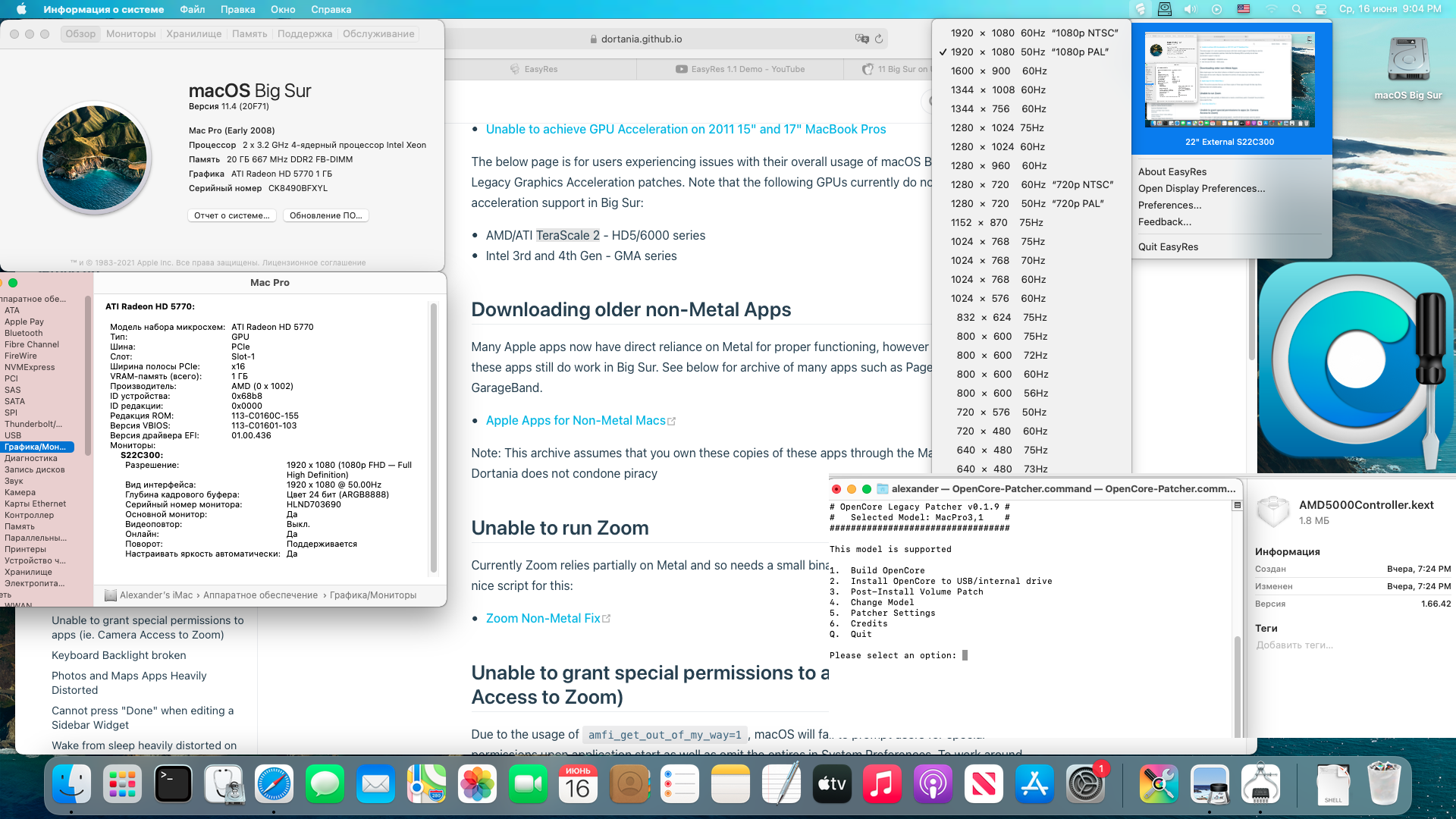Screen dimensions: 1456x819
Task: Open Disk Utility in the Dock
Action: click(224, 785)
